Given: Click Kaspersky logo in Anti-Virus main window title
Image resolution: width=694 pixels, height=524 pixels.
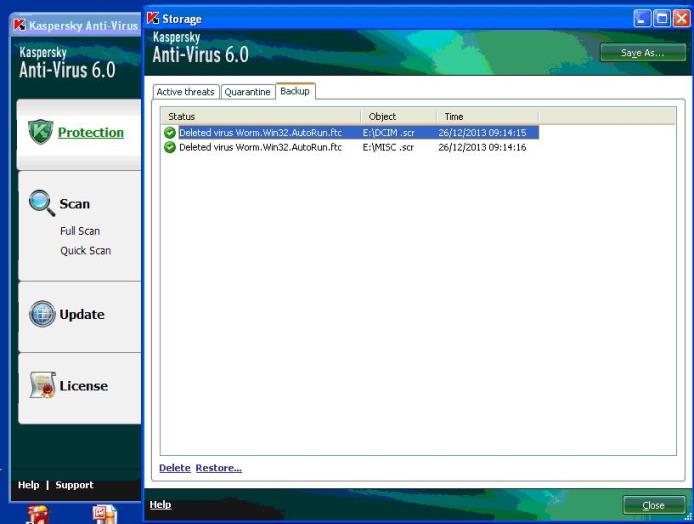Looking at the screenshot, I should coord(19,25).
